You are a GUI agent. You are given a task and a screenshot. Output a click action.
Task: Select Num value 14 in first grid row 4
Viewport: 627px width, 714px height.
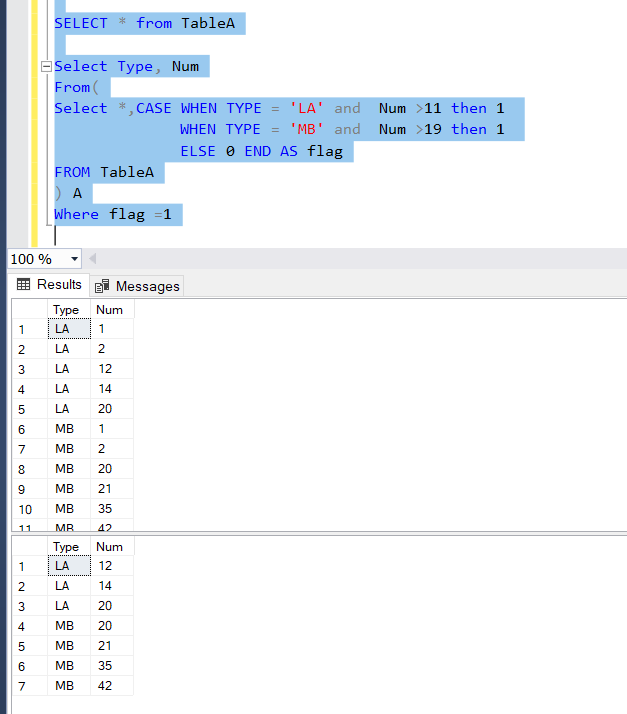112,389
